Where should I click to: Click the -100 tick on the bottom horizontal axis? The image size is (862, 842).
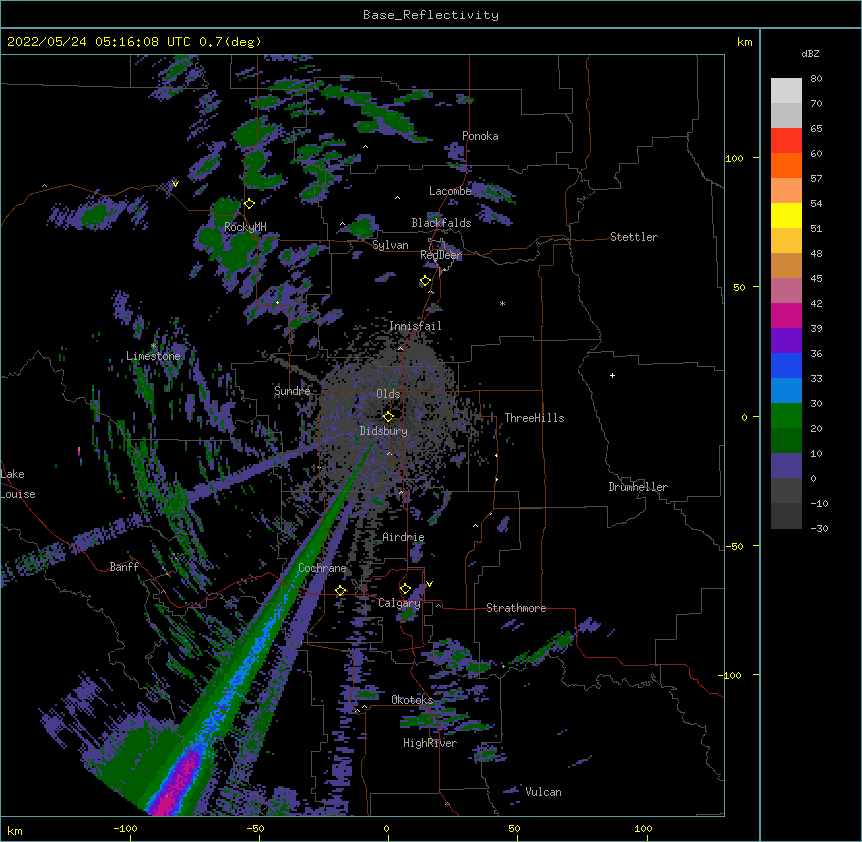(x=125, y=828)
